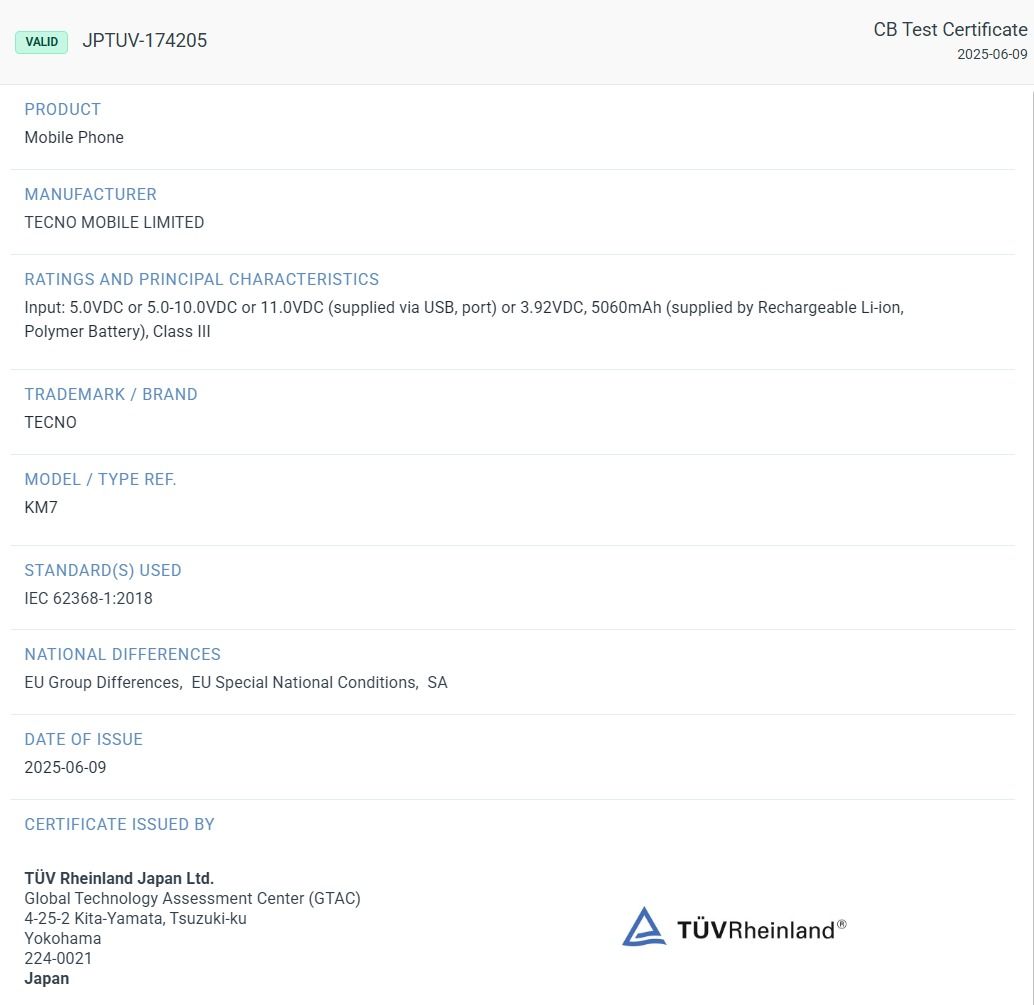Click the CERTIFICATE ISSUED BY label
This screenshot has height=1005, width=1034.
[119, 824]
